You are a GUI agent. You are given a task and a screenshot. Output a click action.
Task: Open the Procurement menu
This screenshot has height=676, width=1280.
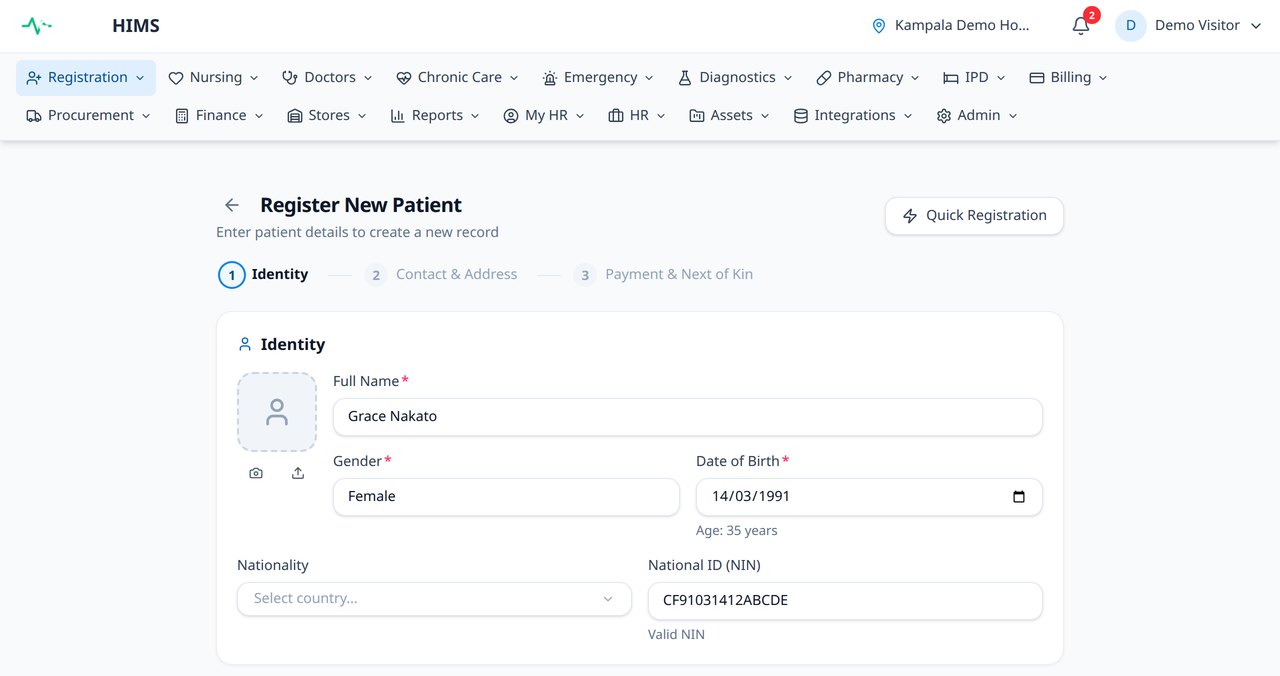[88, 116]
